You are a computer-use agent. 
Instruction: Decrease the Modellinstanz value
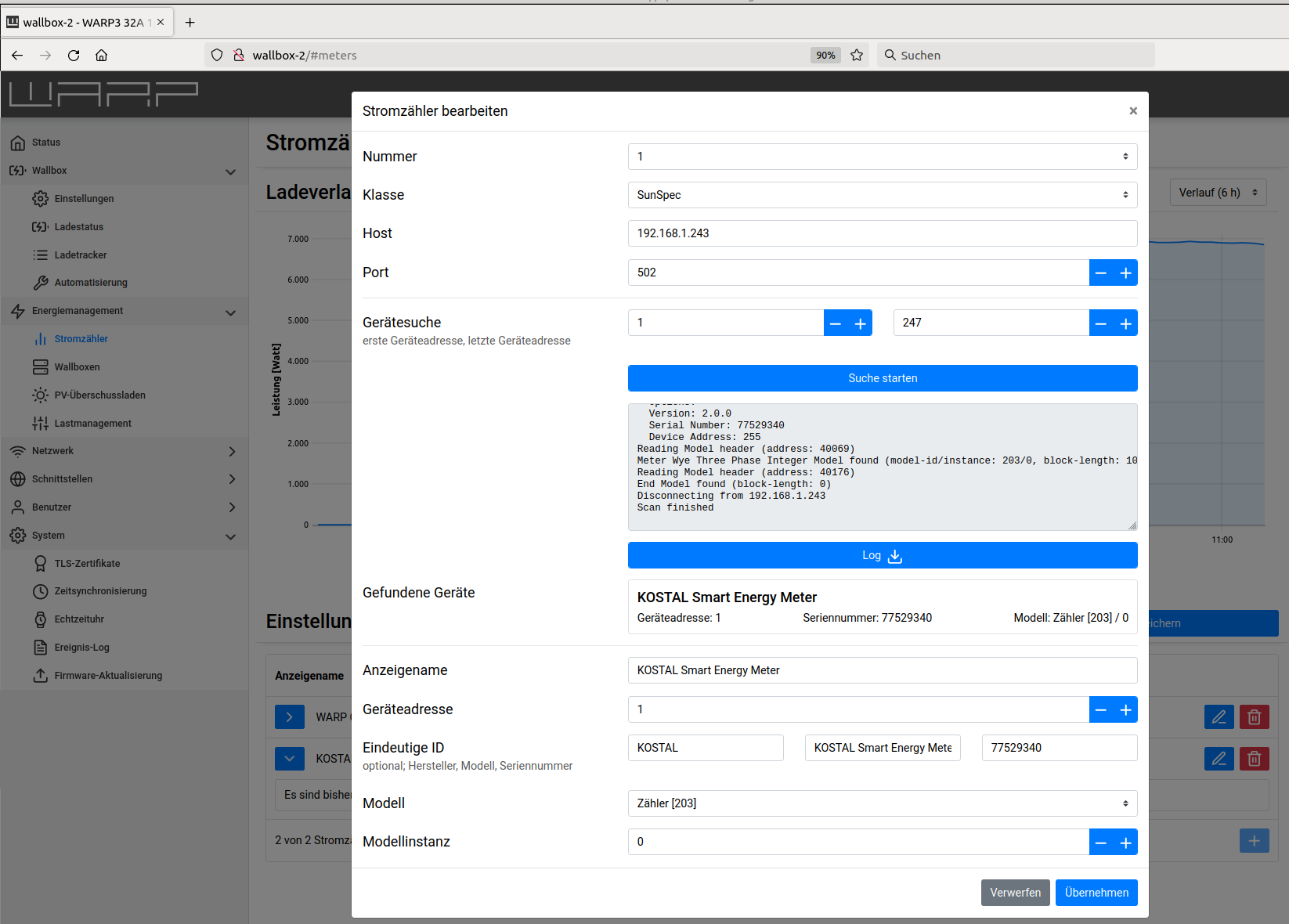point(1101,842)
